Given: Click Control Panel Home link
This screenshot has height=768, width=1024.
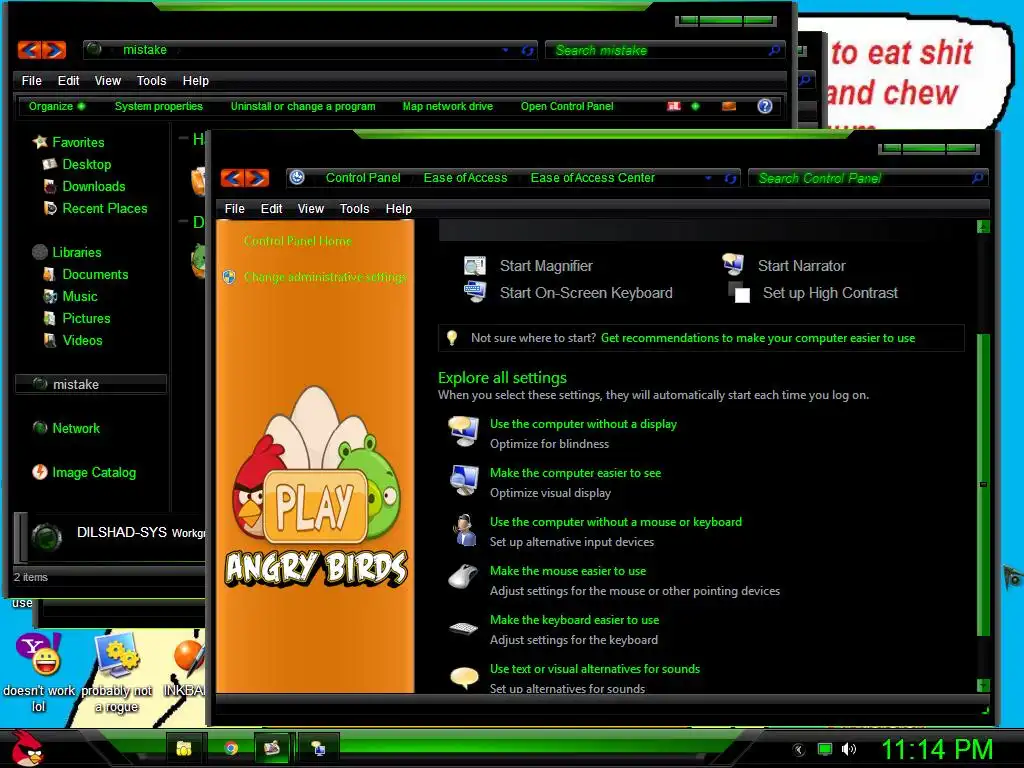Looking at the screenshot, I should tap(298, 241).
